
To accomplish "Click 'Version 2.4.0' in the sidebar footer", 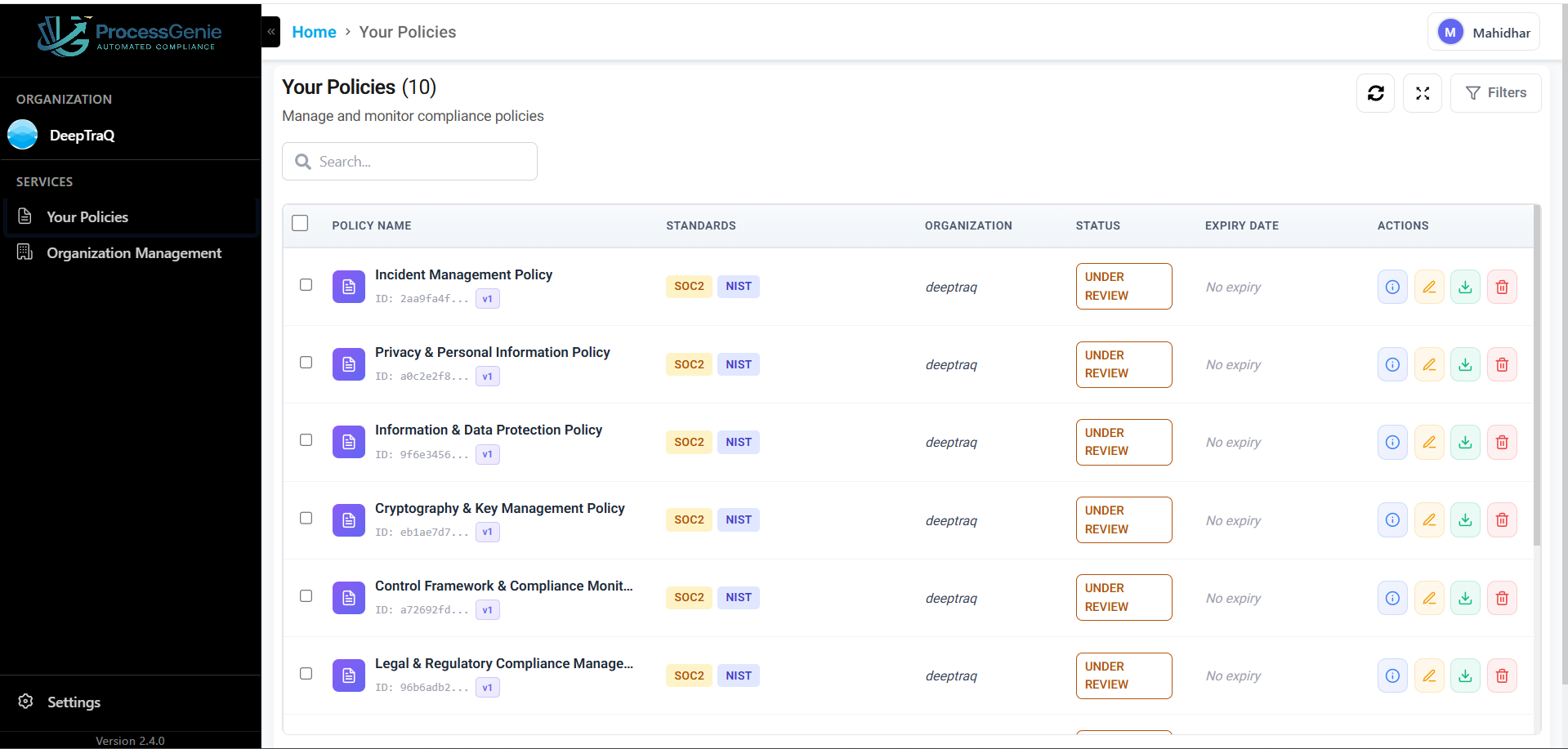I will click(130, 741).
